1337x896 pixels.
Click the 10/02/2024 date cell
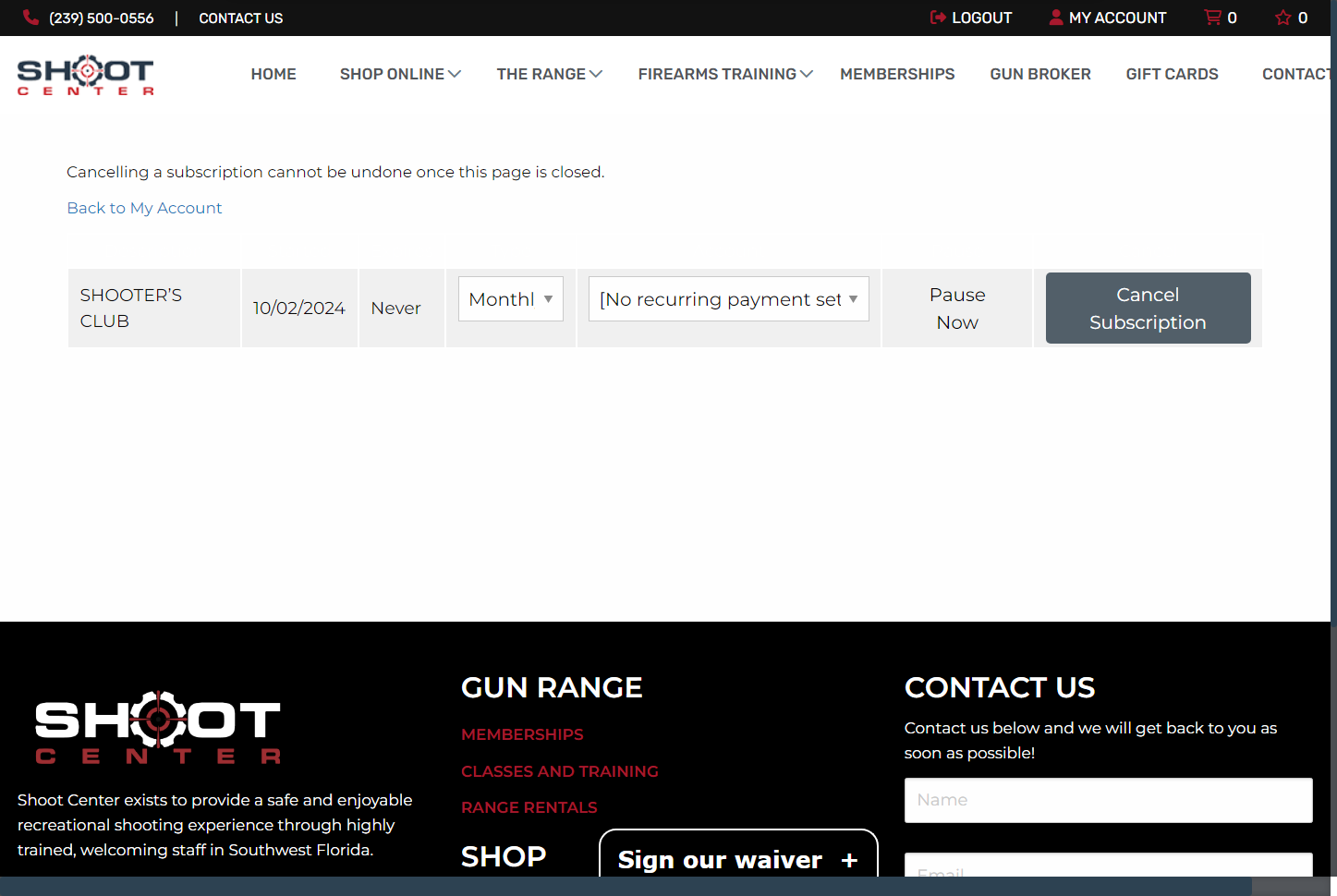coord(299,309)
